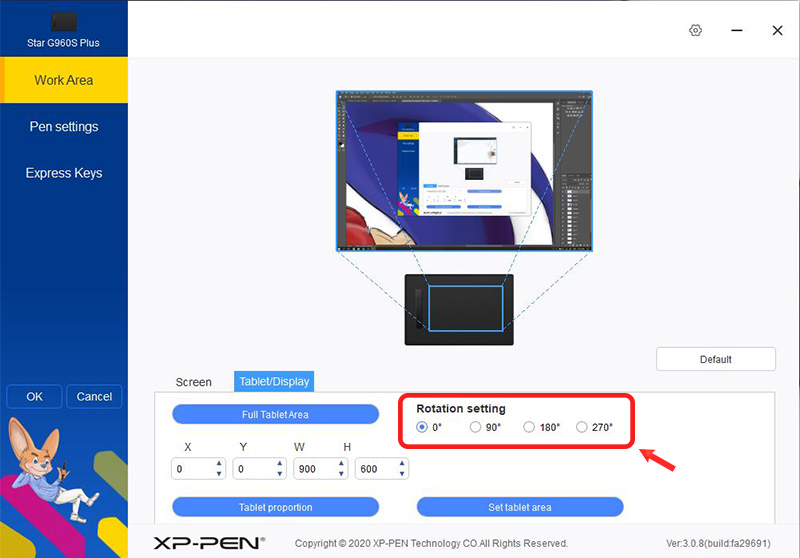Click the Set tablet area button
This screenshot has width=800, height=558.
point(520,507)
